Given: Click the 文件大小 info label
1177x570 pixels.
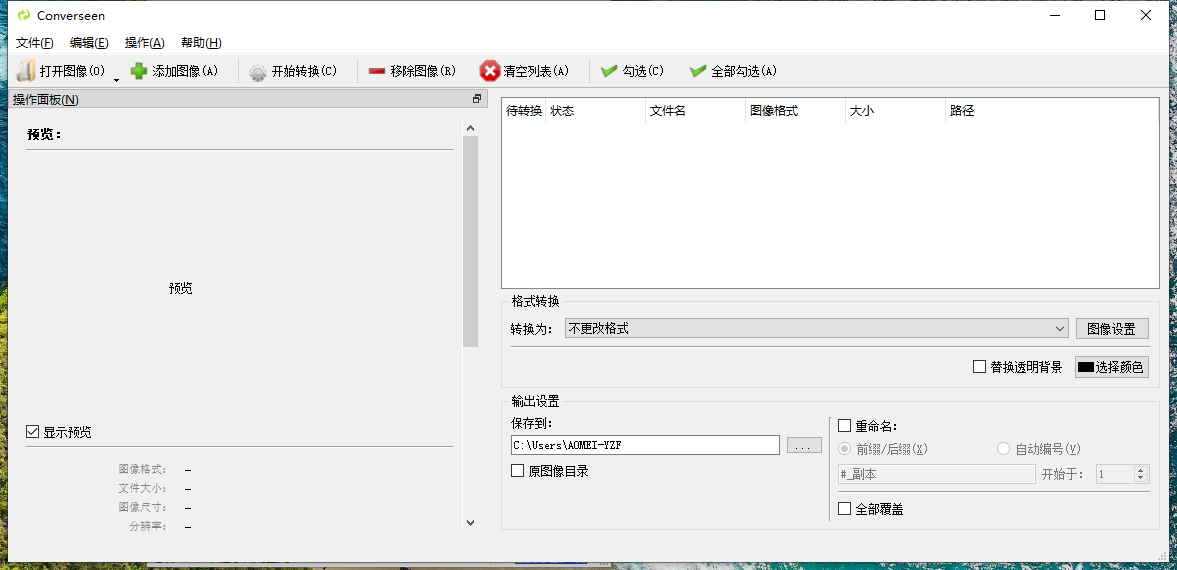Looking at the screenshot, I should [x=143, y=488].
